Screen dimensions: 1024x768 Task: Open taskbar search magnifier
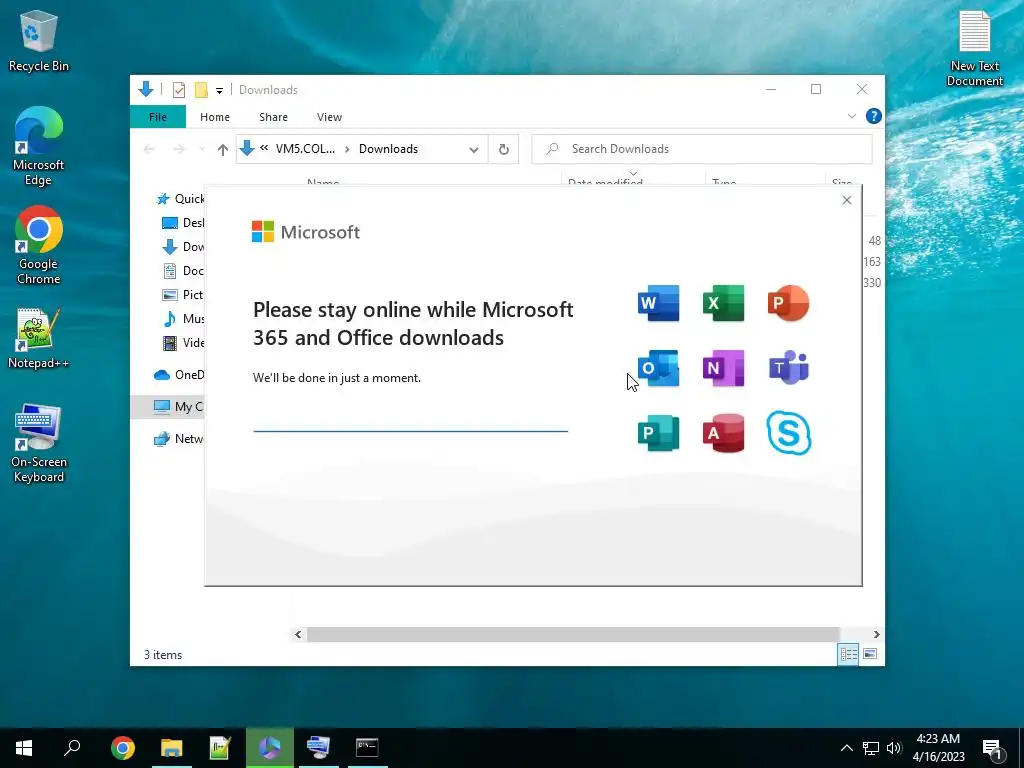[72, 748]
